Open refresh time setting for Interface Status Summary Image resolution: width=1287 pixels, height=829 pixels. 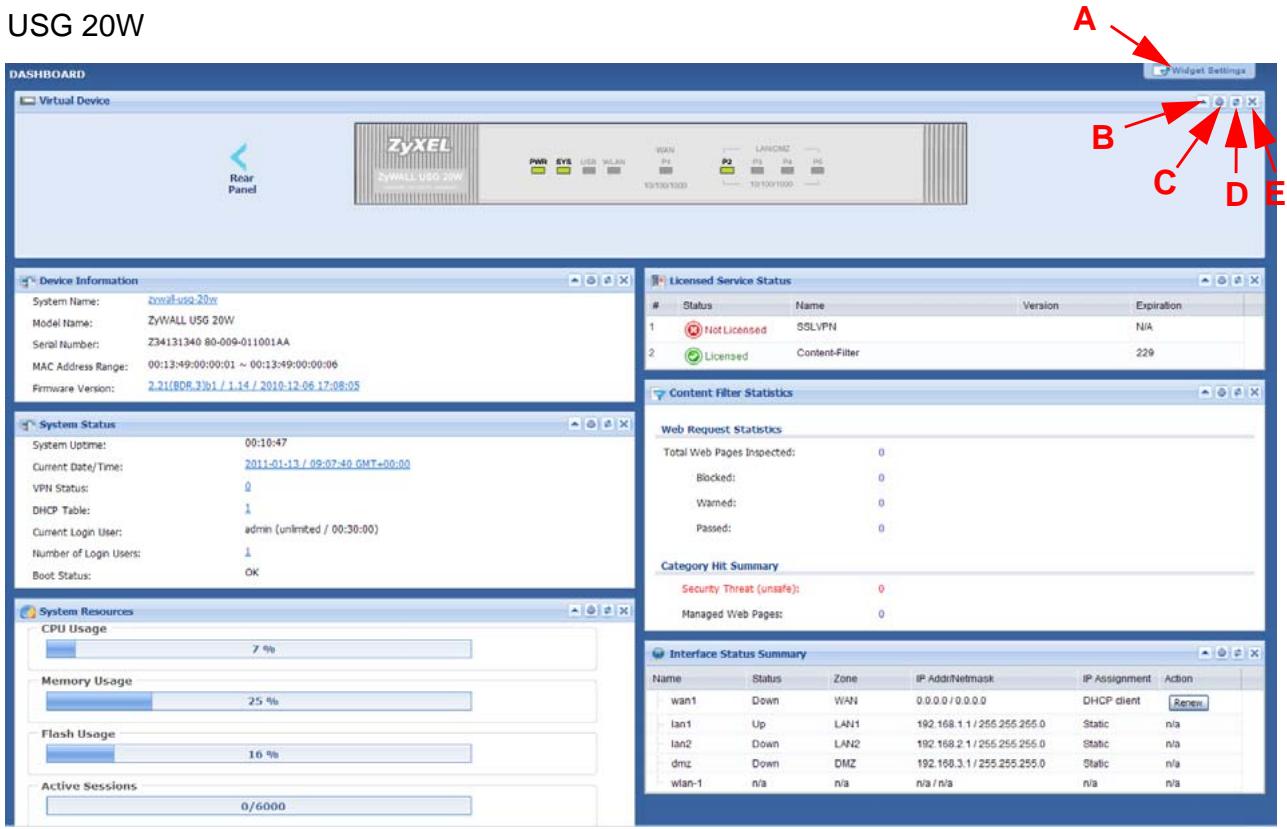(x=1221, y=653)
